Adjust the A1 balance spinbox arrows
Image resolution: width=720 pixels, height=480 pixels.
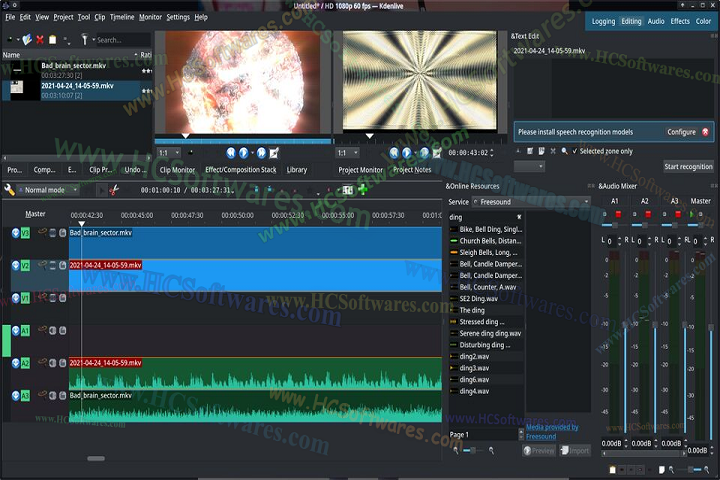(619, 241)
